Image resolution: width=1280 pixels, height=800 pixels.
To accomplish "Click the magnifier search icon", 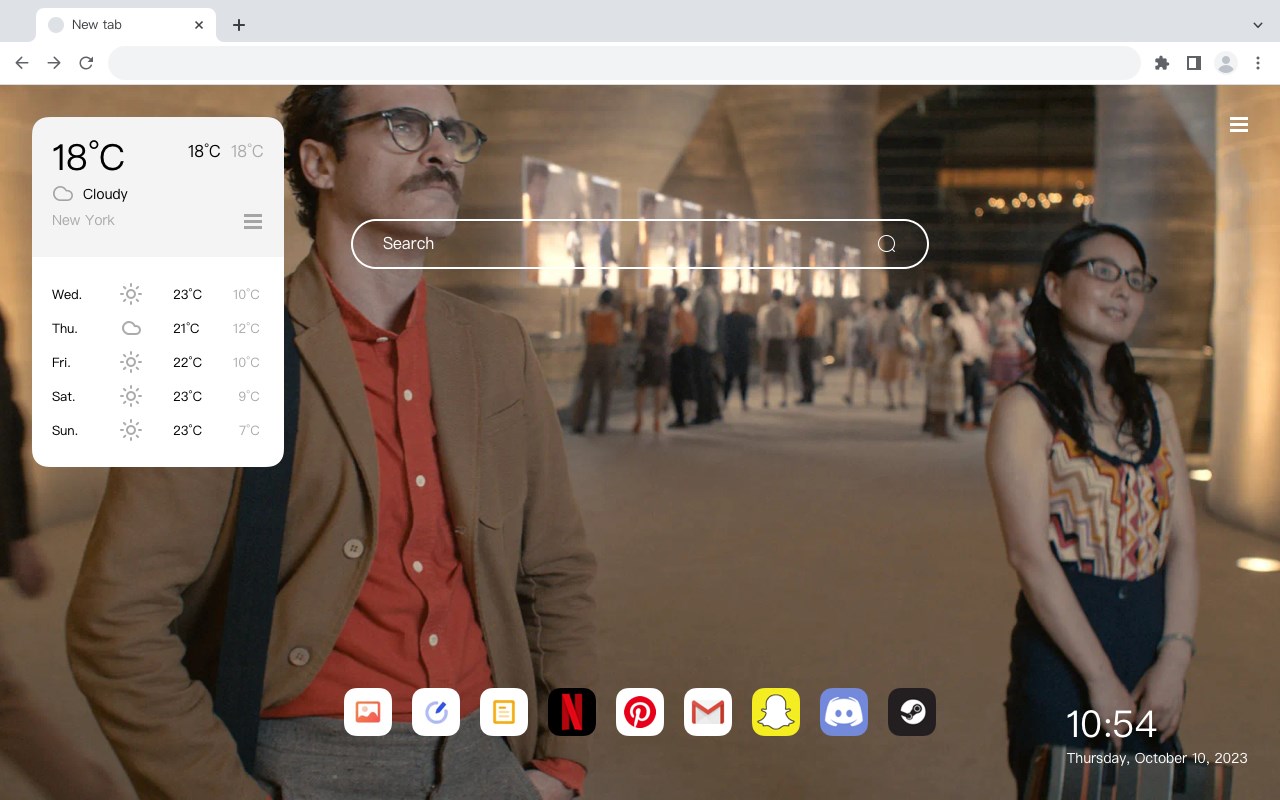I will click(887, 244).
